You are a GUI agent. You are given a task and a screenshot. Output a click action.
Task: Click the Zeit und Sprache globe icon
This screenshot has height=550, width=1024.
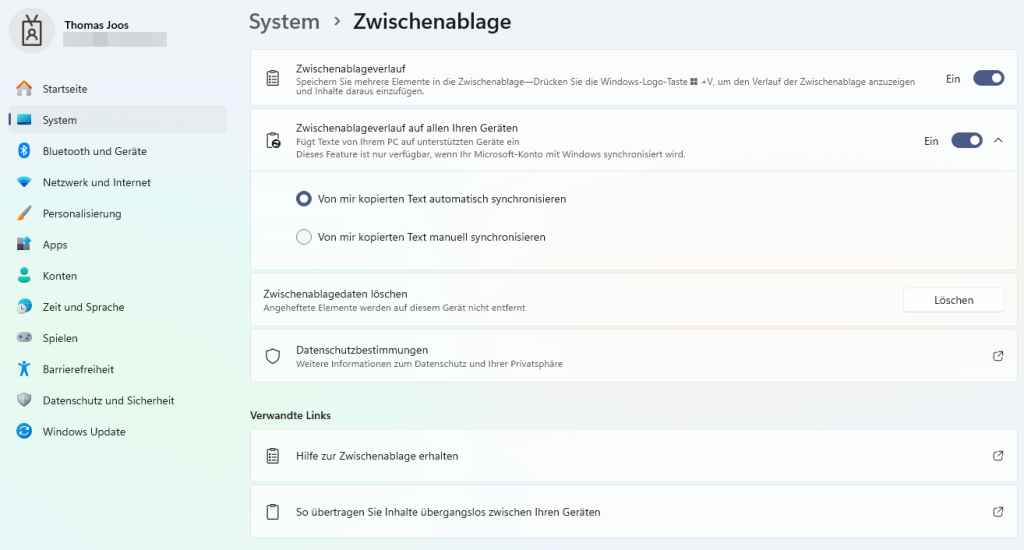[24, 306]
